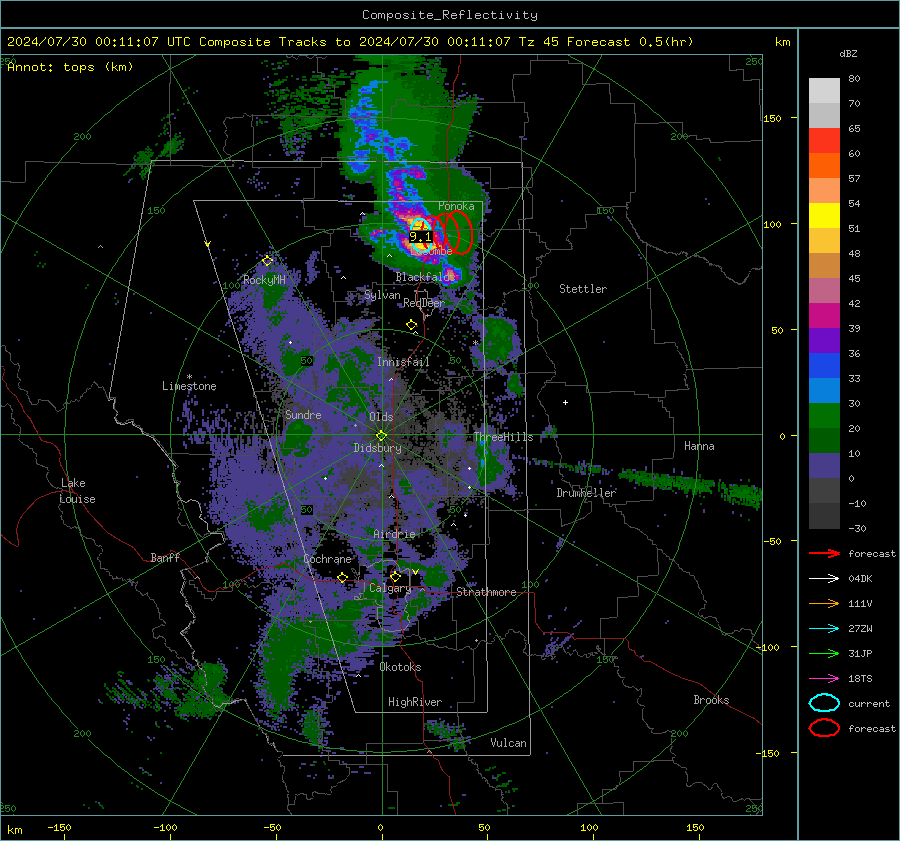Click the yellow diamond marker below RedDeer

point(411,325)
